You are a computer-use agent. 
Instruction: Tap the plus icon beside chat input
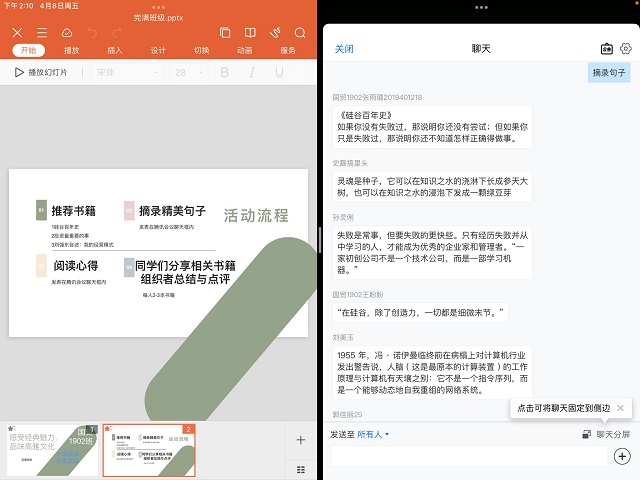tap(622, 456)
